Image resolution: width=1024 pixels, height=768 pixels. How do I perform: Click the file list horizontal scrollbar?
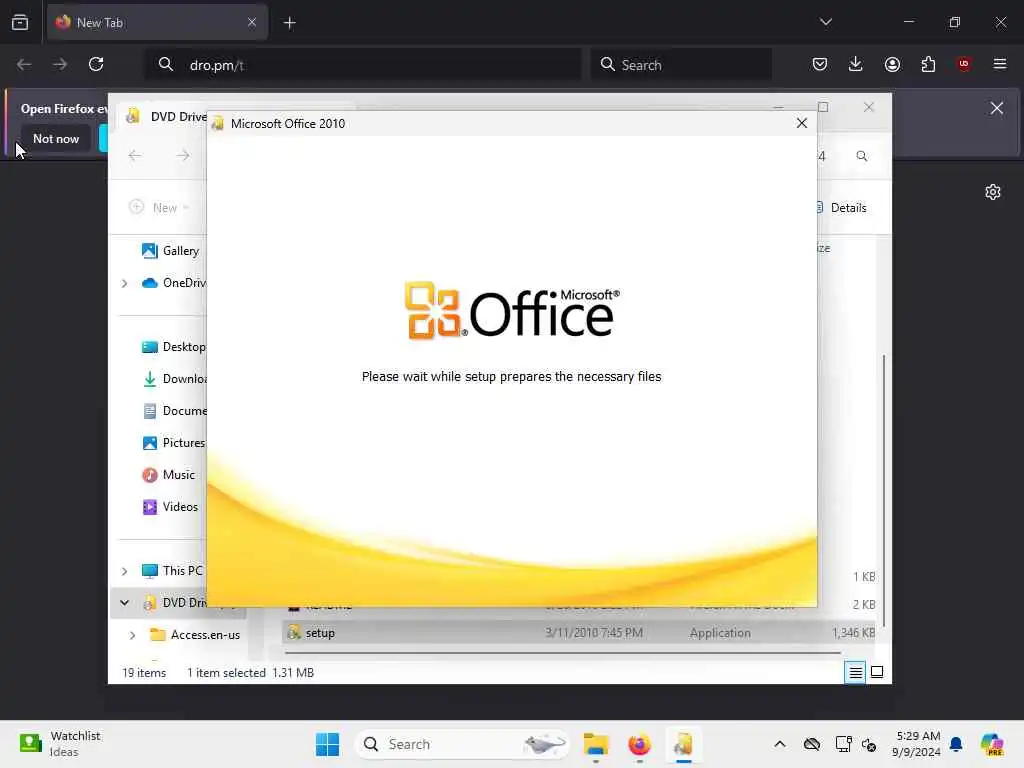tap(562, 652)
